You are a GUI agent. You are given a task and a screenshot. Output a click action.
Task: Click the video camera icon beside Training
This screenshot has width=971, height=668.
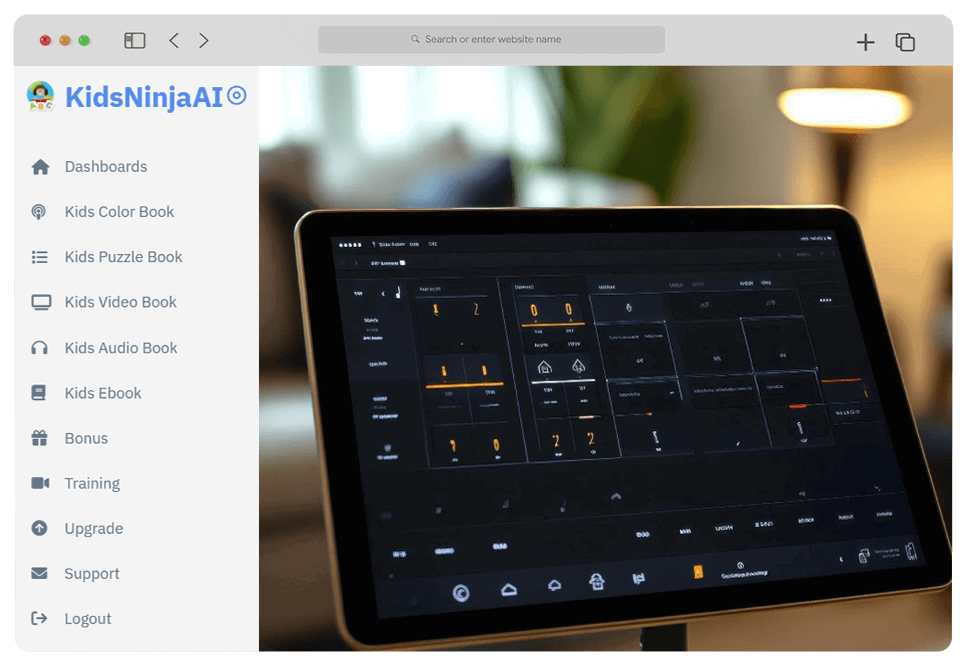tap(40, 483)
